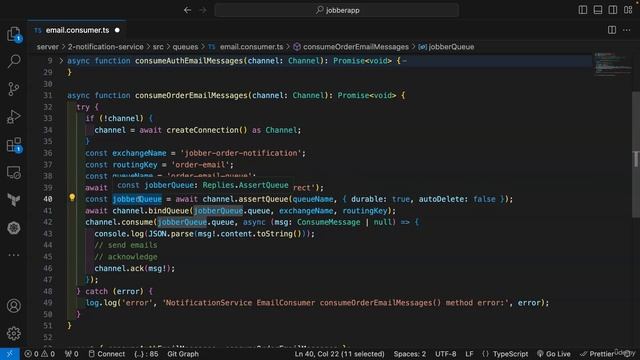Go forward with the navigation arrow
Screen dimensions: 640x360
pos(203,10)
